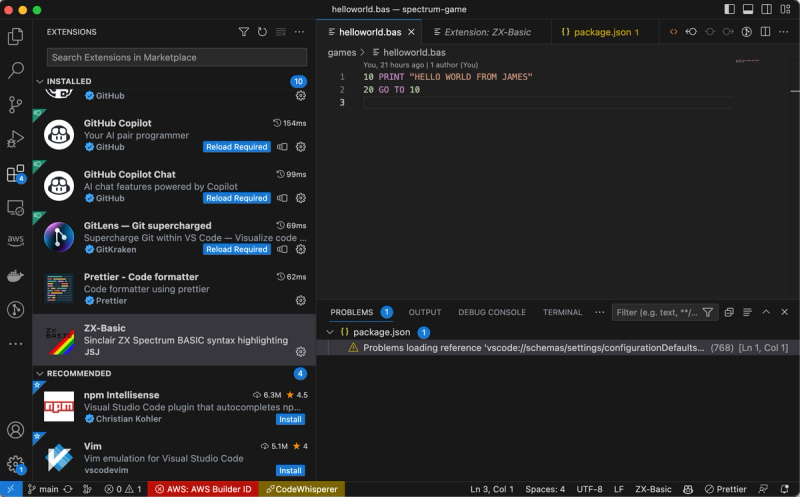Viewport: 800px width, 497px height.
Task: Toggle the secondary side bar layout button
Action: [766, 9]
